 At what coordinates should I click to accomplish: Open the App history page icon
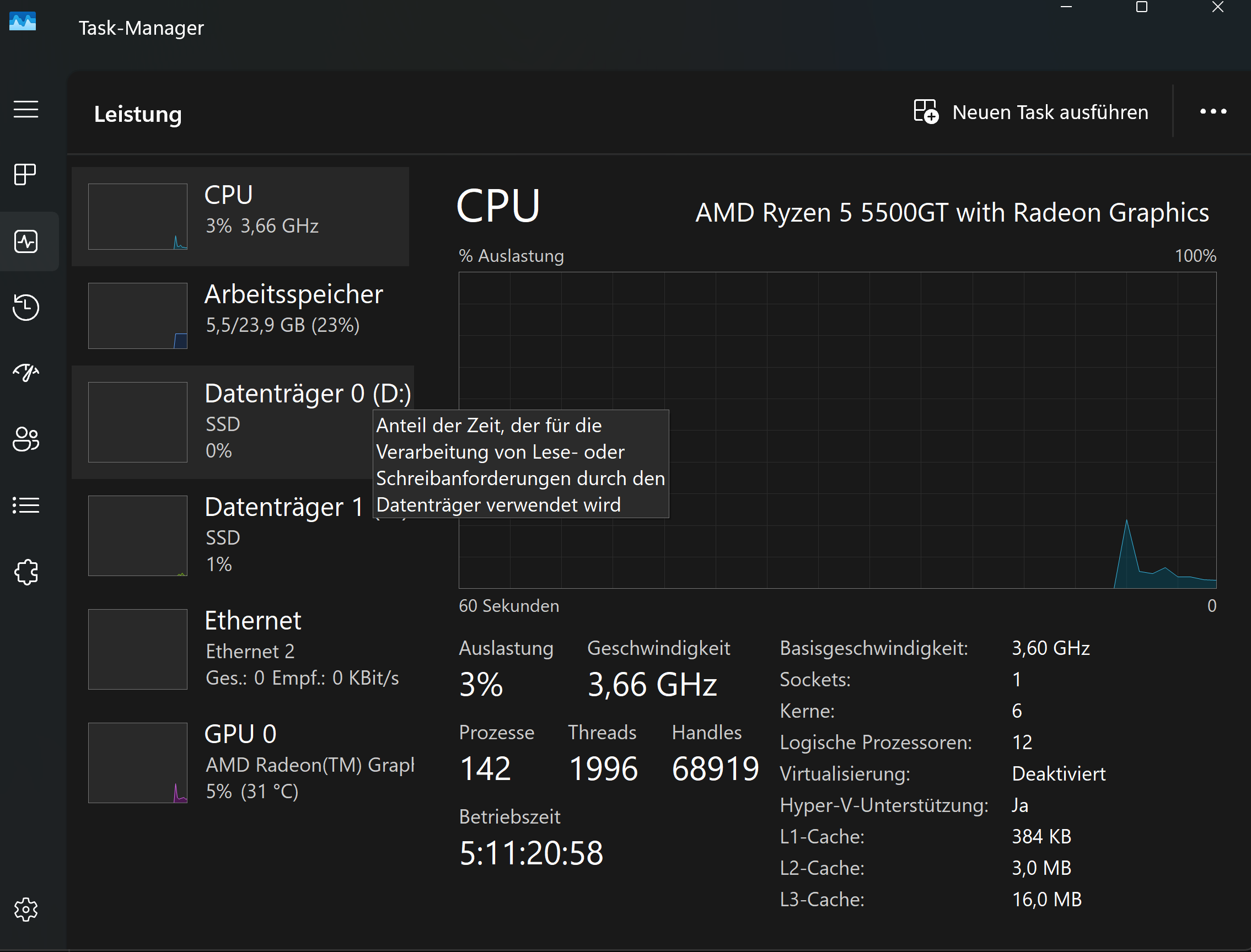coord(26,306)
